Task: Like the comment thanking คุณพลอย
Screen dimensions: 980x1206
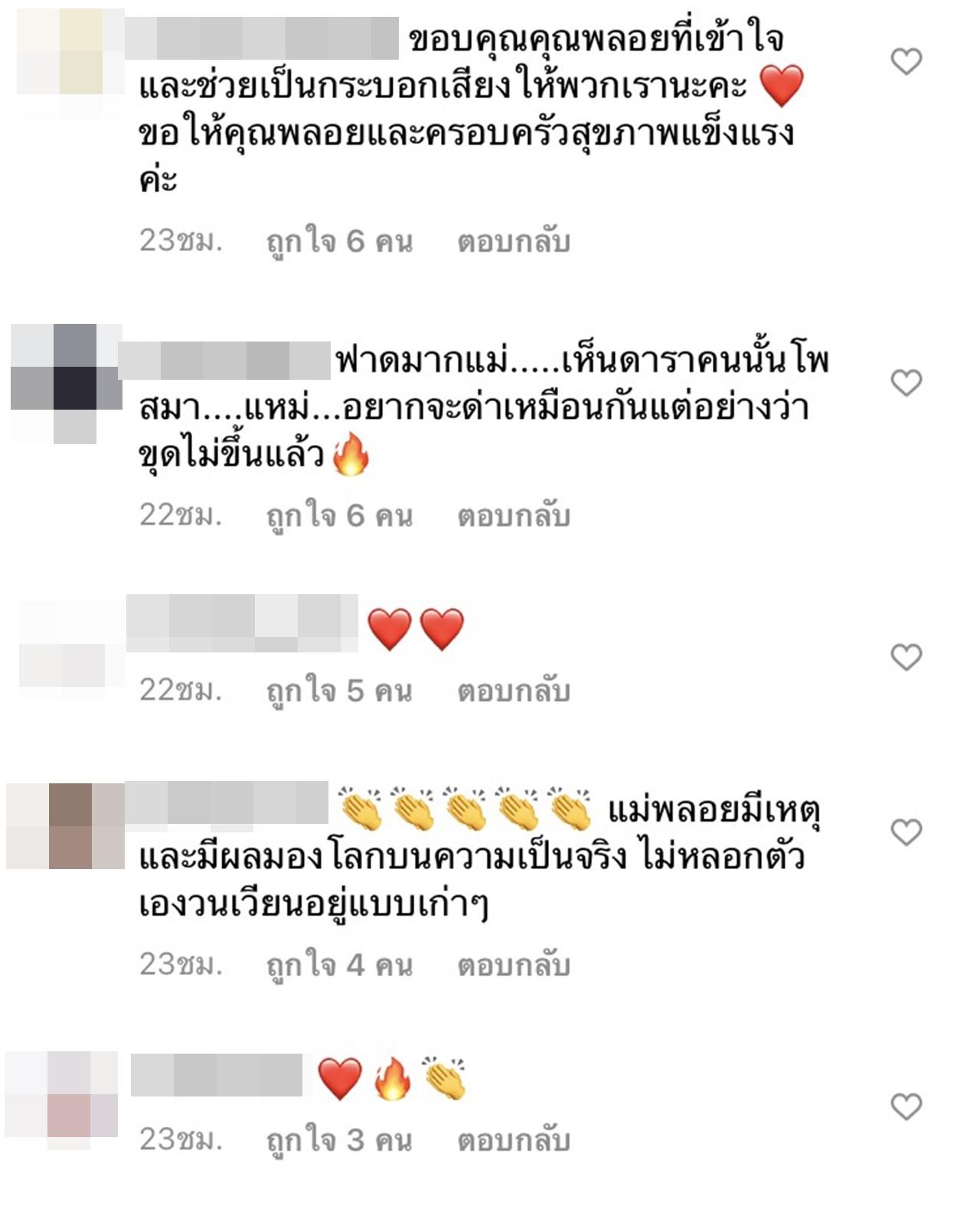Action: [906, 61]
